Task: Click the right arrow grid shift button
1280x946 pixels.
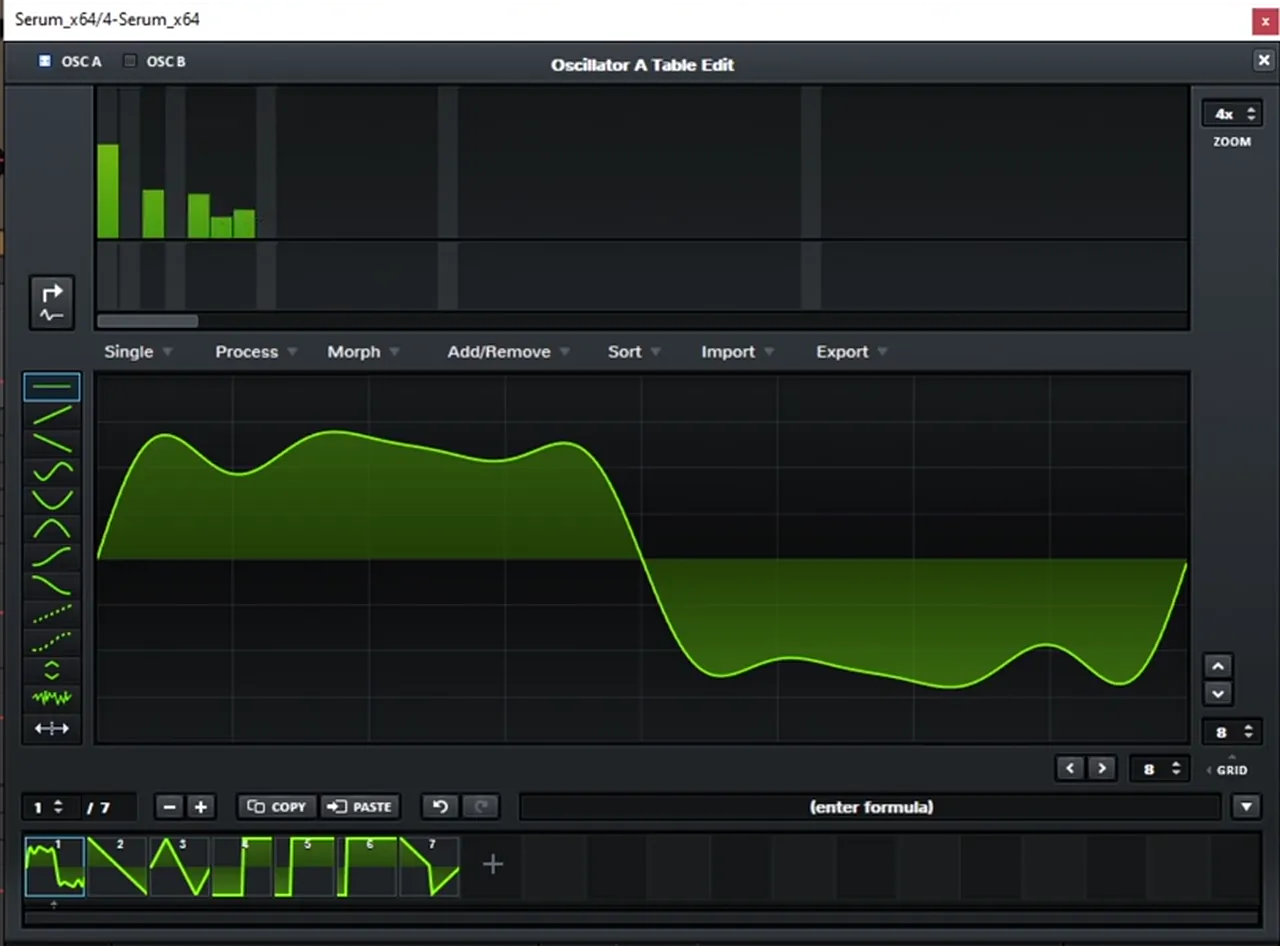Action: coord(1102,768)
